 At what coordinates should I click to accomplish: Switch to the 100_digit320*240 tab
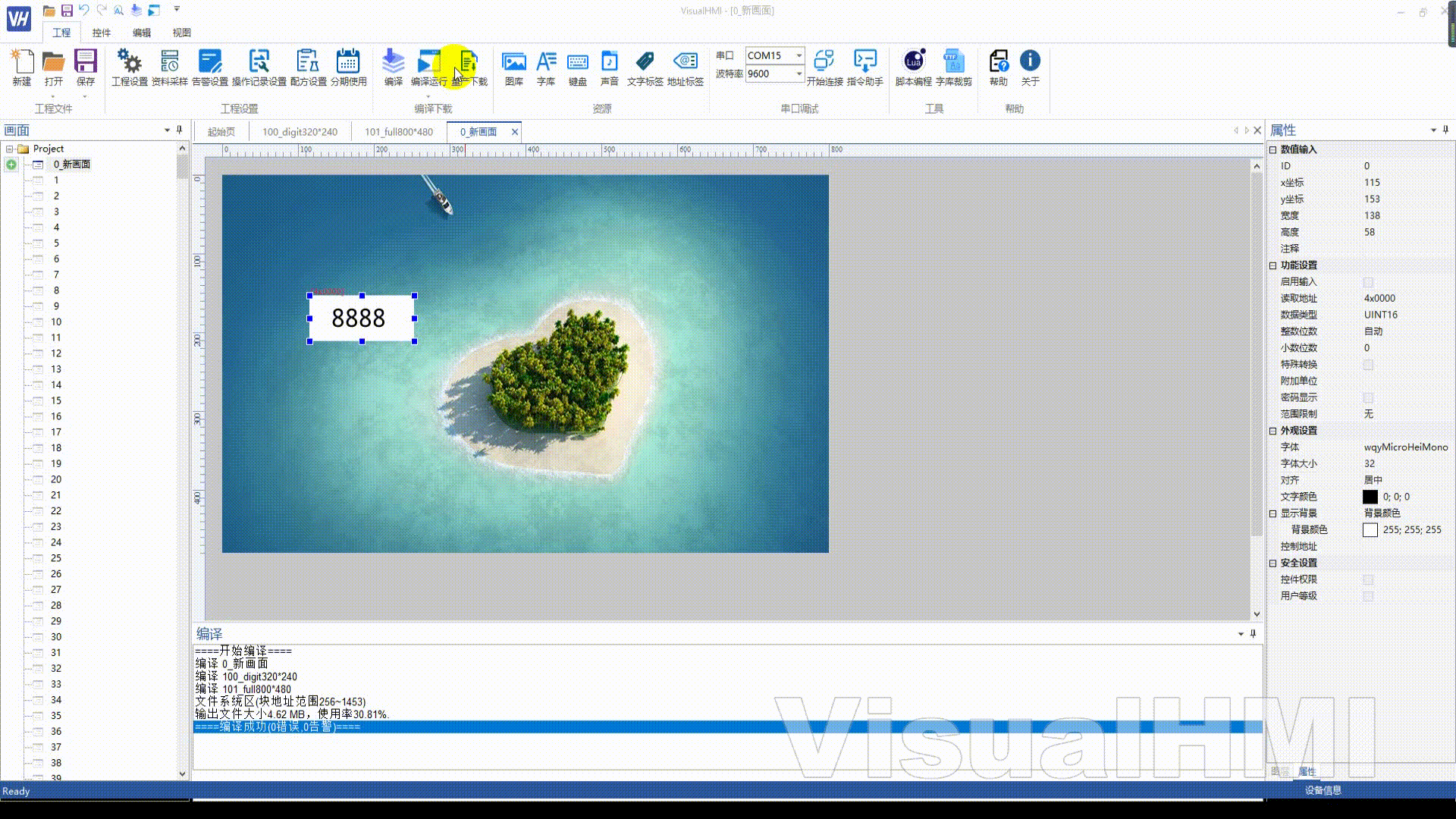coord(300,132)
